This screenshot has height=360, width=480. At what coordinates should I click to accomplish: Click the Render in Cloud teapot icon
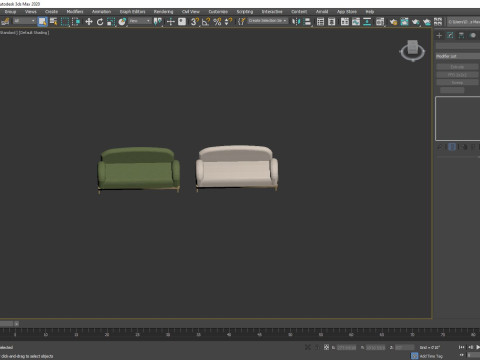[x=427, y=22]
